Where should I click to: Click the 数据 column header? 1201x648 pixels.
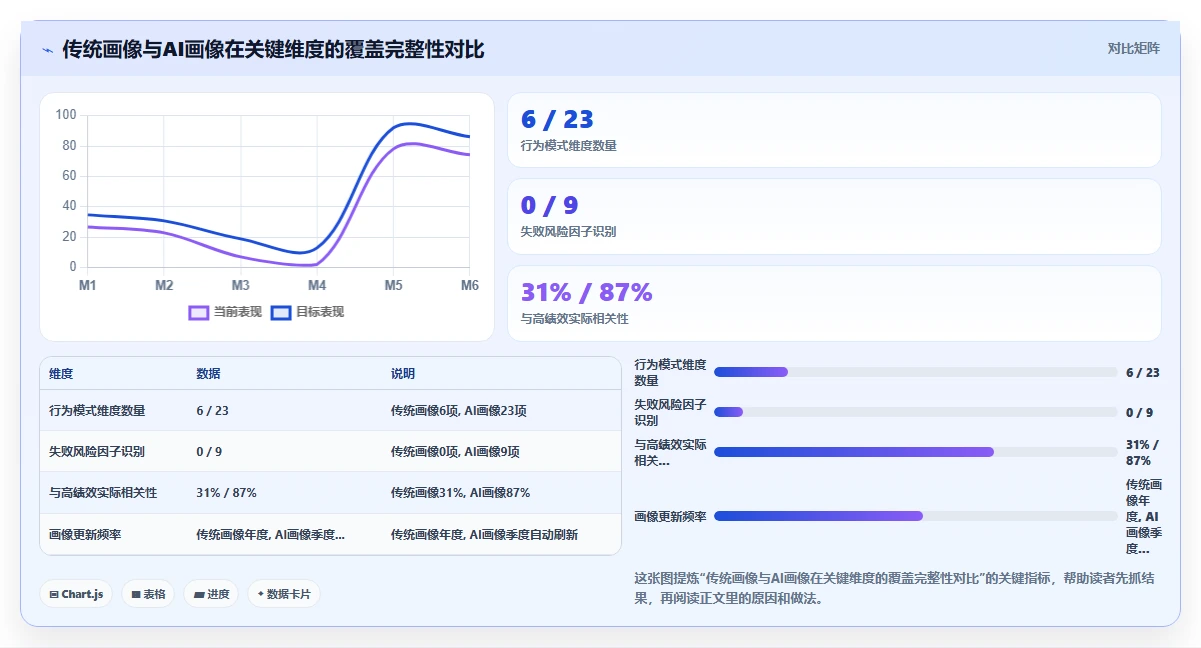(x=208, y=374)
